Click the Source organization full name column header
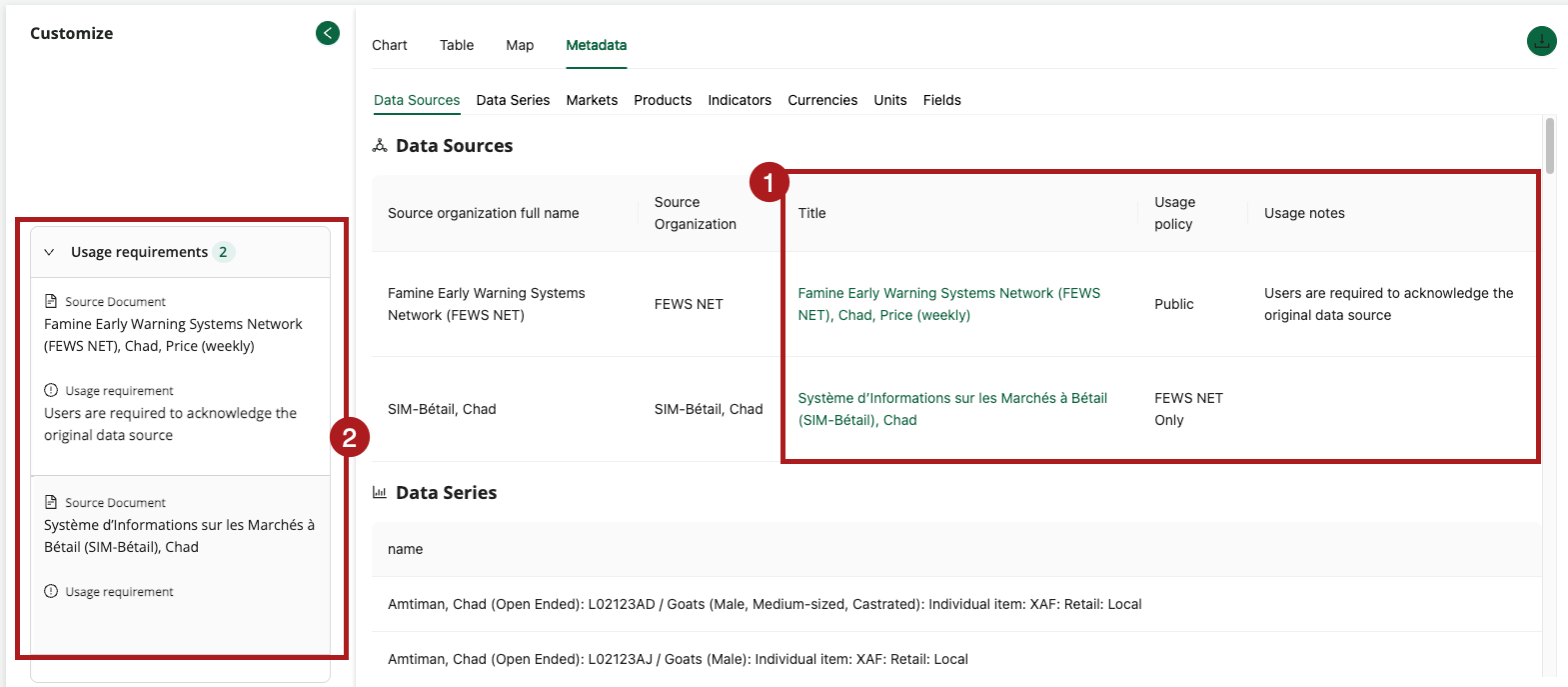 (x=484, y=213)
